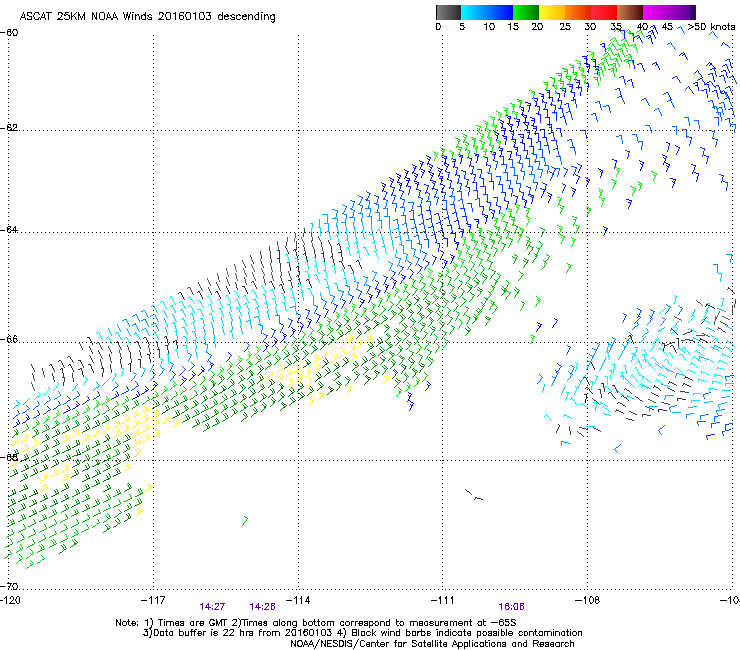
Task: Click the 'Data buffer is 22 hrs' note line
Action: [x=362, y=633]
